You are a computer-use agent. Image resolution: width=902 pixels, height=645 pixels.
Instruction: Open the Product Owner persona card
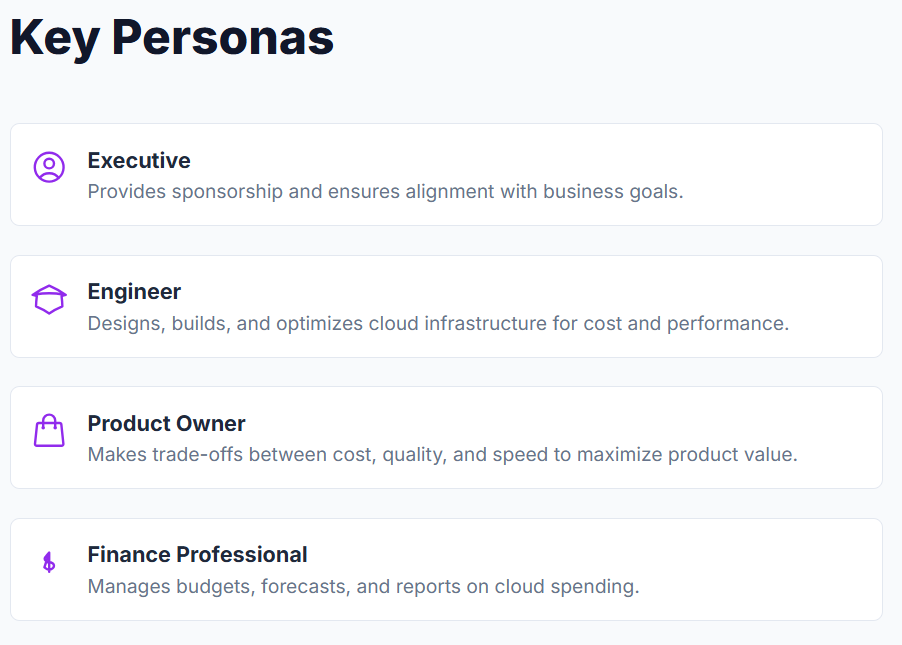[446, 437]
